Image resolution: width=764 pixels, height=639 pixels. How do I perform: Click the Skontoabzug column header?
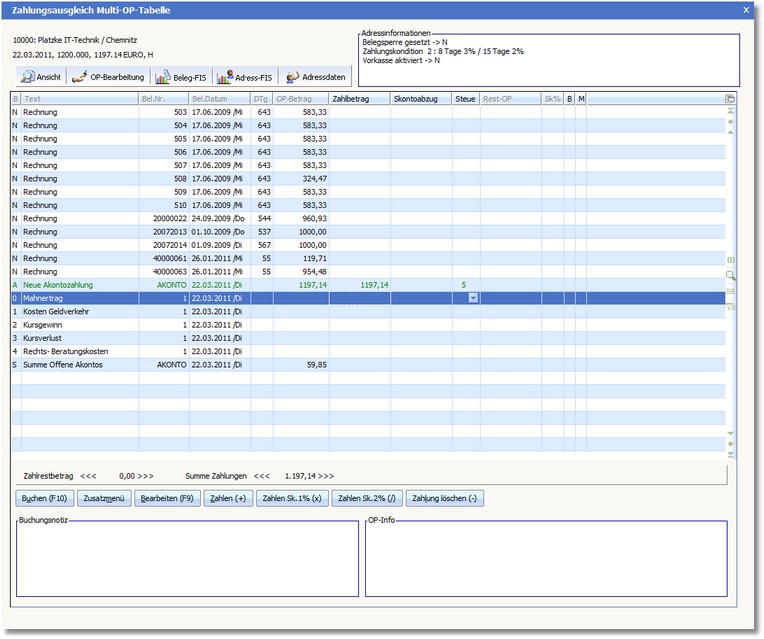coord(420,99)
